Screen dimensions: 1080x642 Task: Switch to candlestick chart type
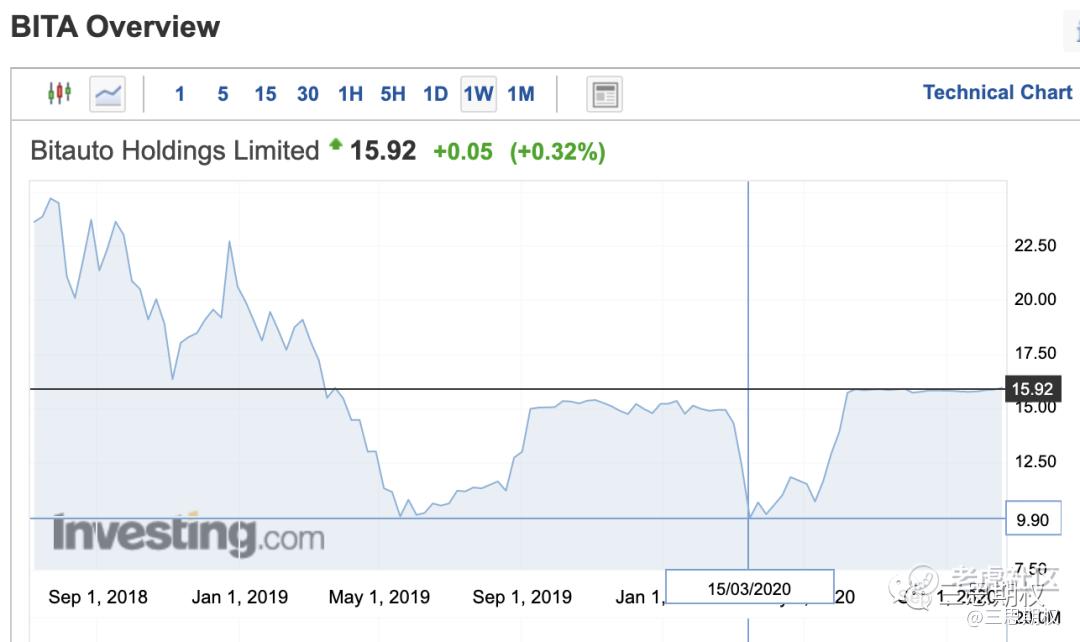(x=59, y=94)
